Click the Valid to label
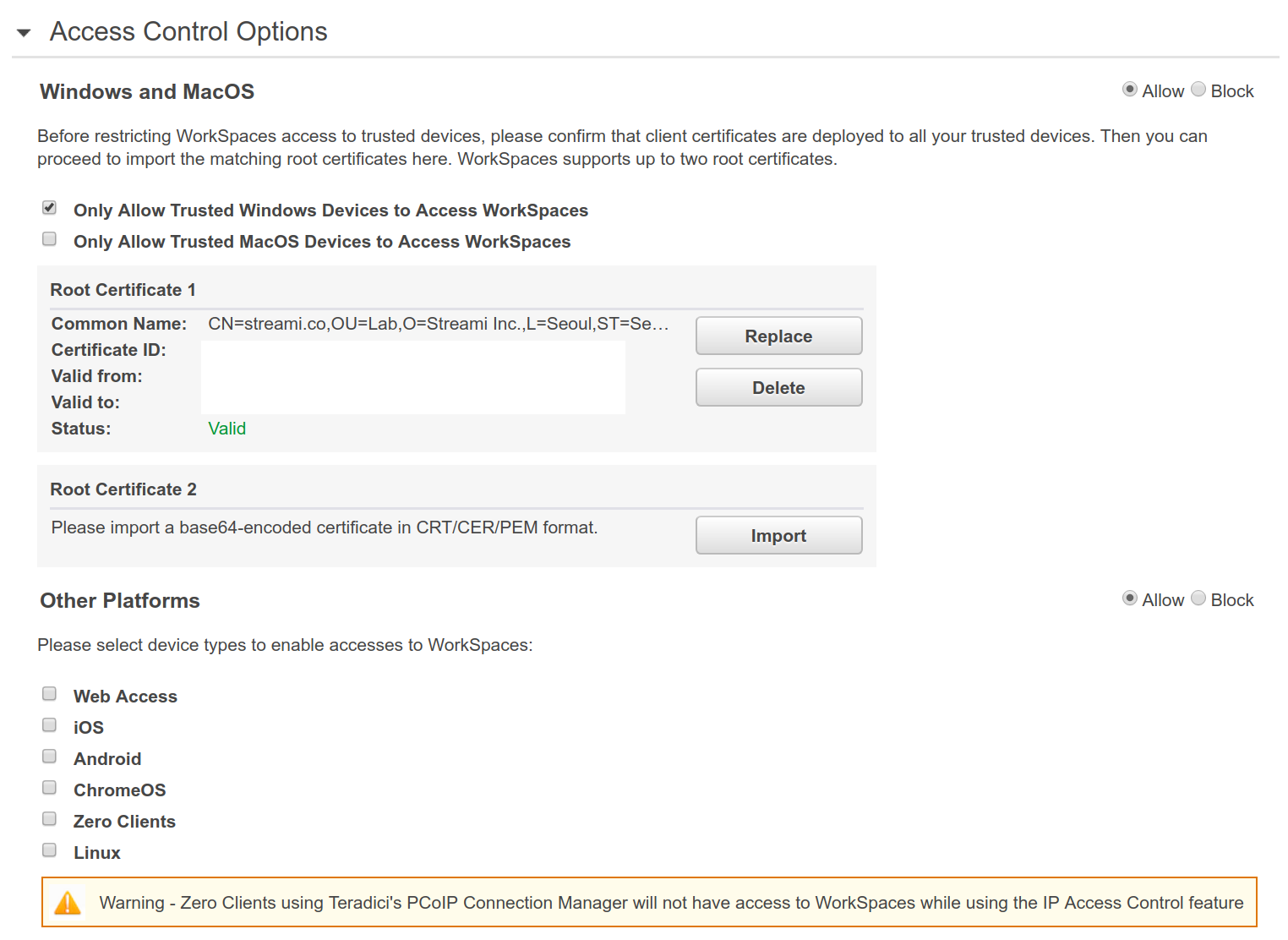This screenshot has width=1288, height=940. click(85, 402)
